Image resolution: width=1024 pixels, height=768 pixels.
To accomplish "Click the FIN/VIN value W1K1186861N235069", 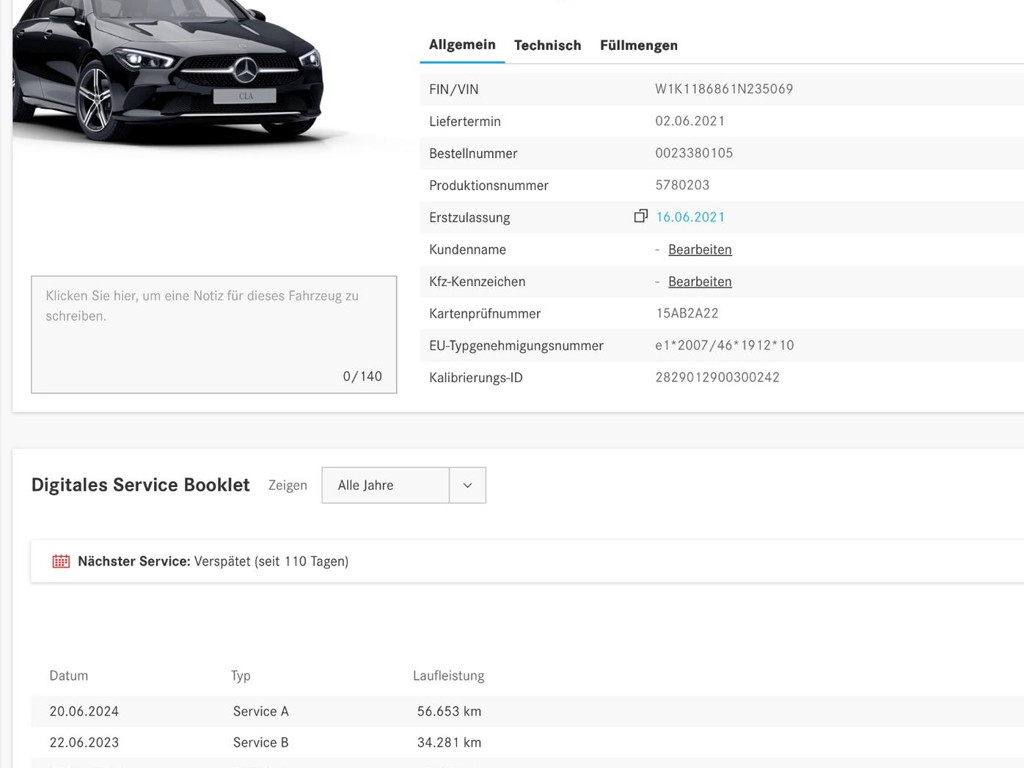I will (723, 89).
